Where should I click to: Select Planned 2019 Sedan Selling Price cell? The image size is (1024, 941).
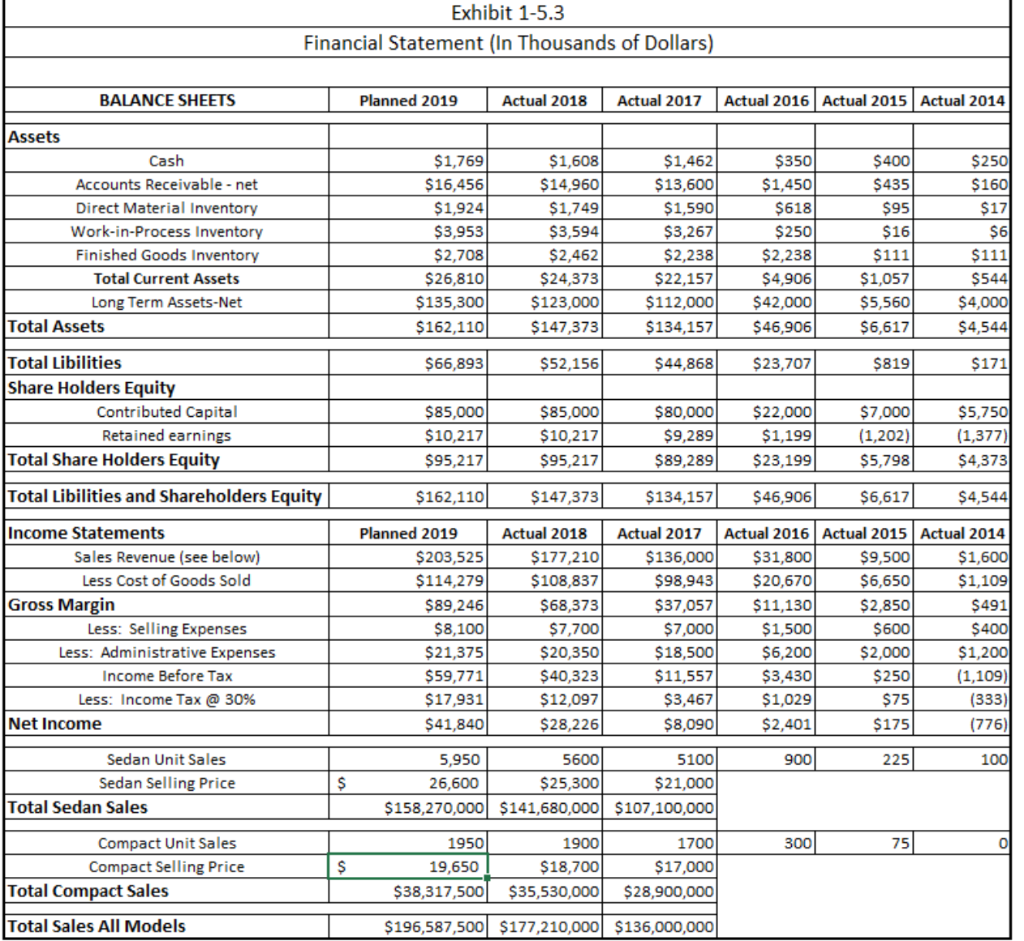coord(408,783)
